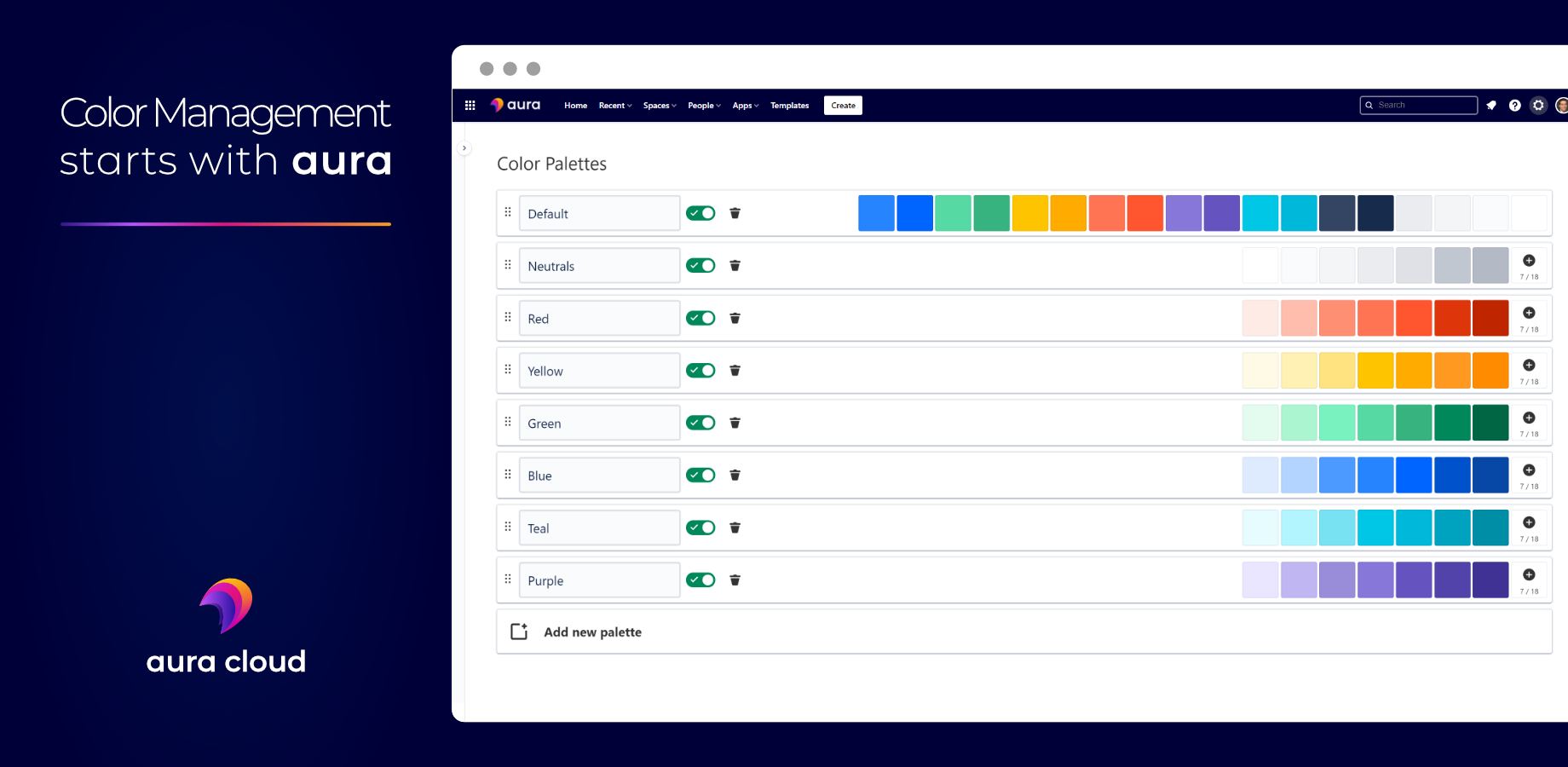Screen dimensions: 1568x767
Task: Open the settings gear icon
Action: (1538, 106)
